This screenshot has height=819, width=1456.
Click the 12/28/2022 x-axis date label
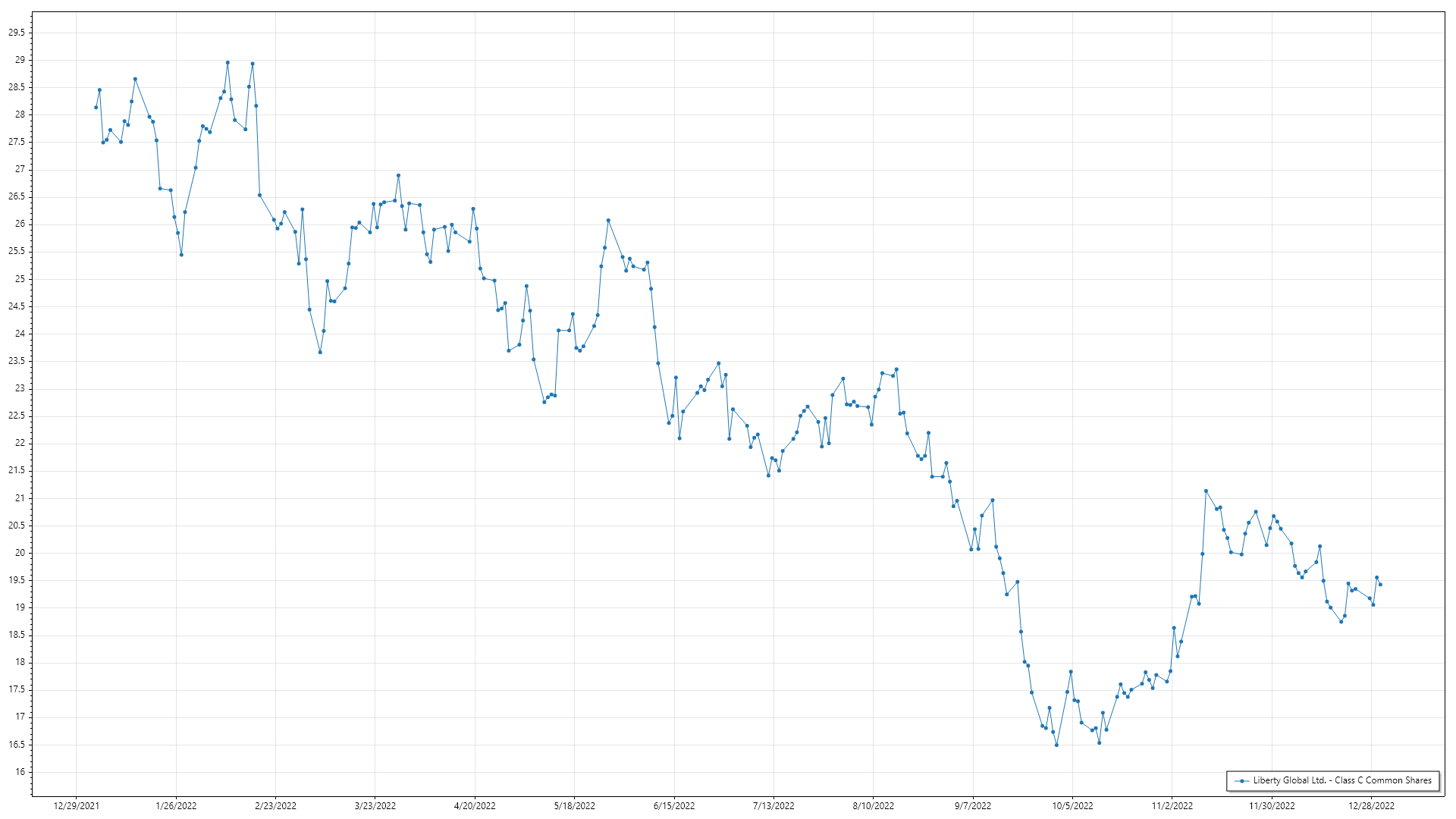[1371, 805]
